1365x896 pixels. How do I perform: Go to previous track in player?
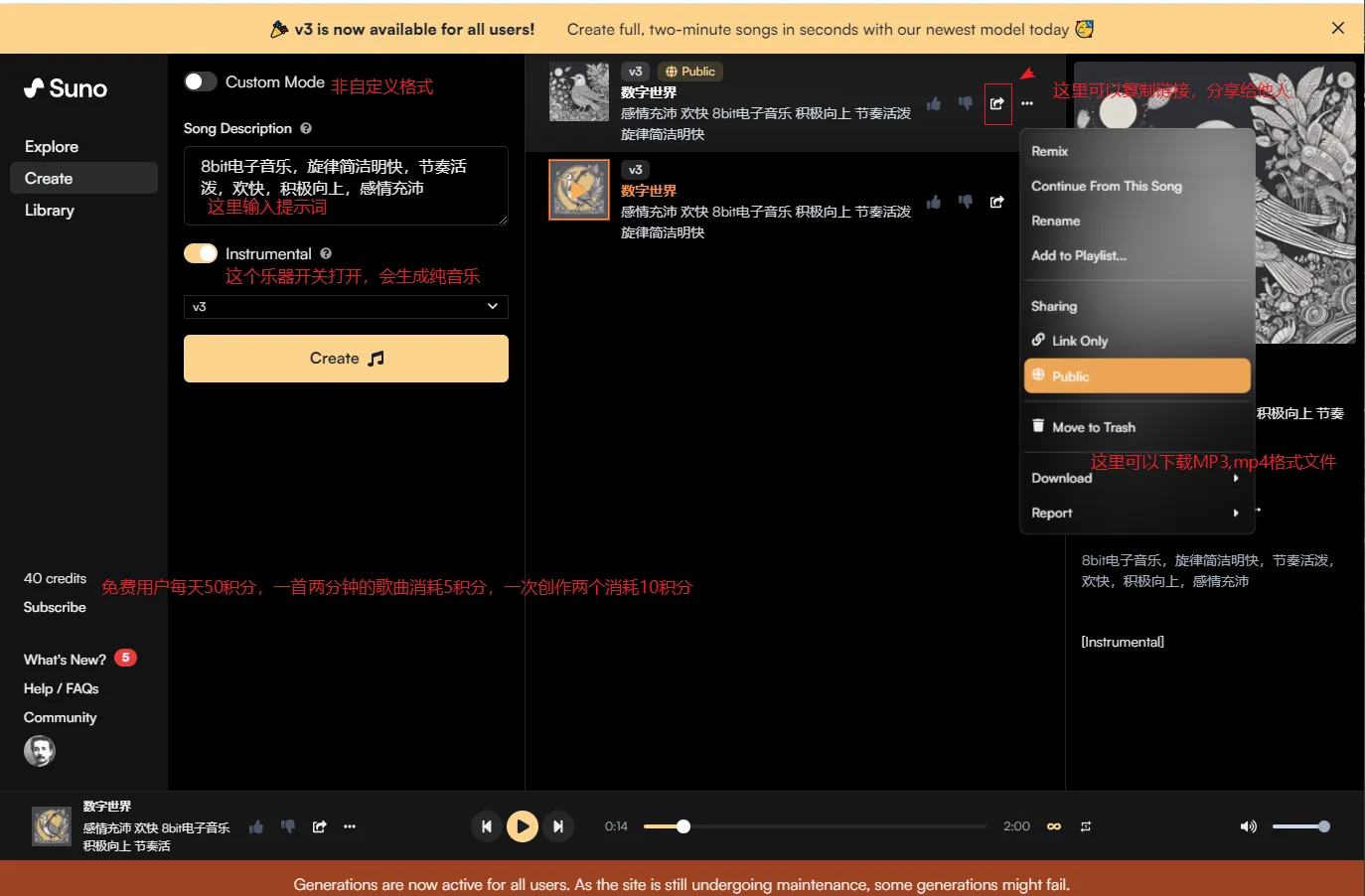(486, 826)
